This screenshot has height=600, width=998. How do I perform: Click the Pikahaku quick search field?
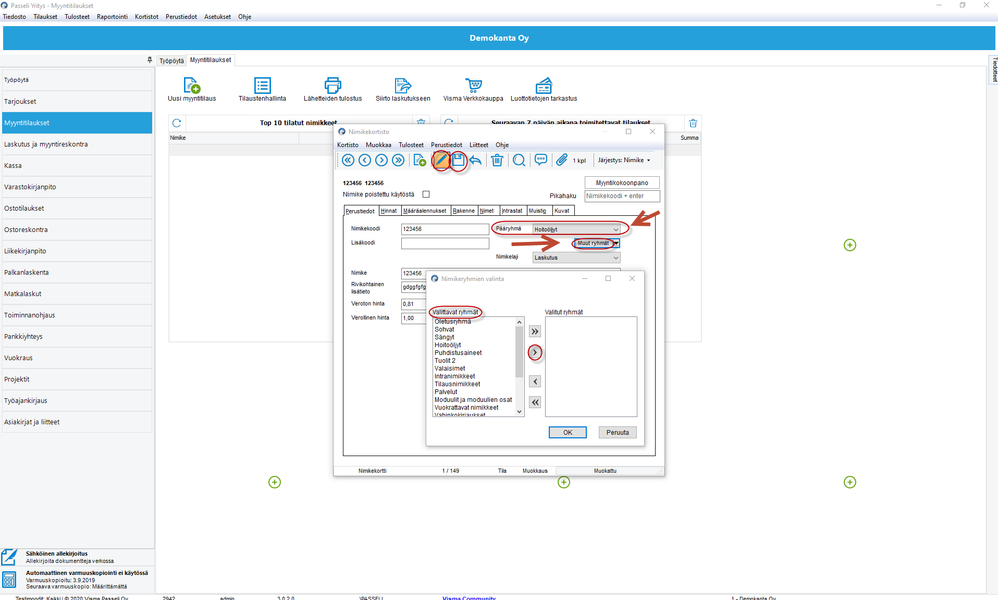[622, 196]
